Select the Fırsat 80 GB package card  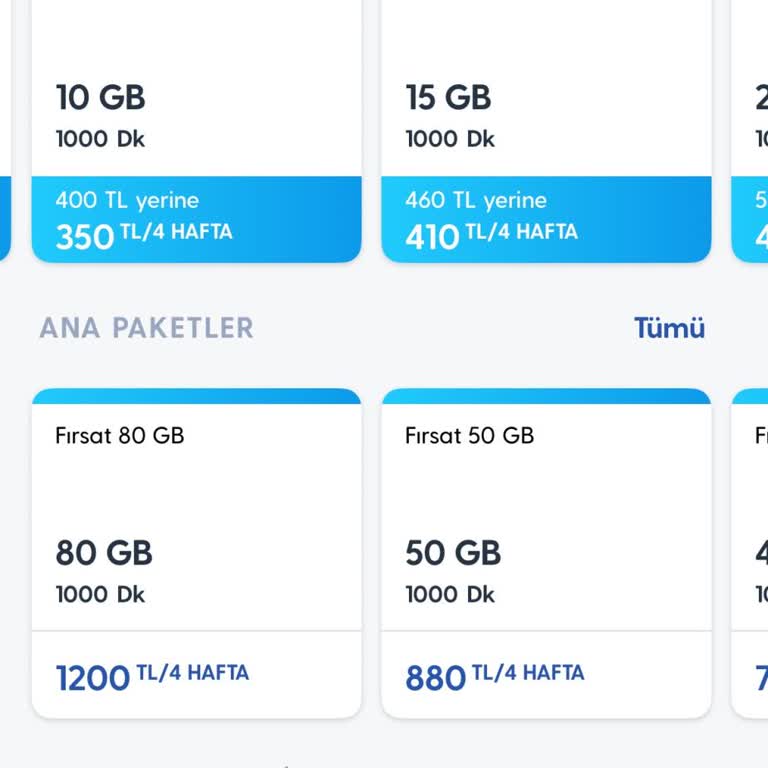click(196, 500)
